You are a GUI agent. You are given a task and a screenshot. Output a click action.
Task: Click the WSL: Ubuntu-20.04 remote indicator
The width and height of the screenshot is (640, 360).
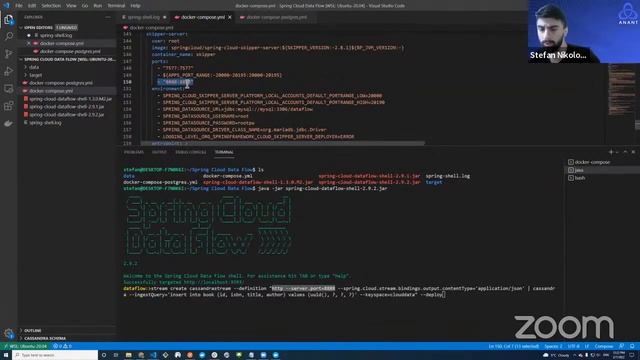point(25,346)
